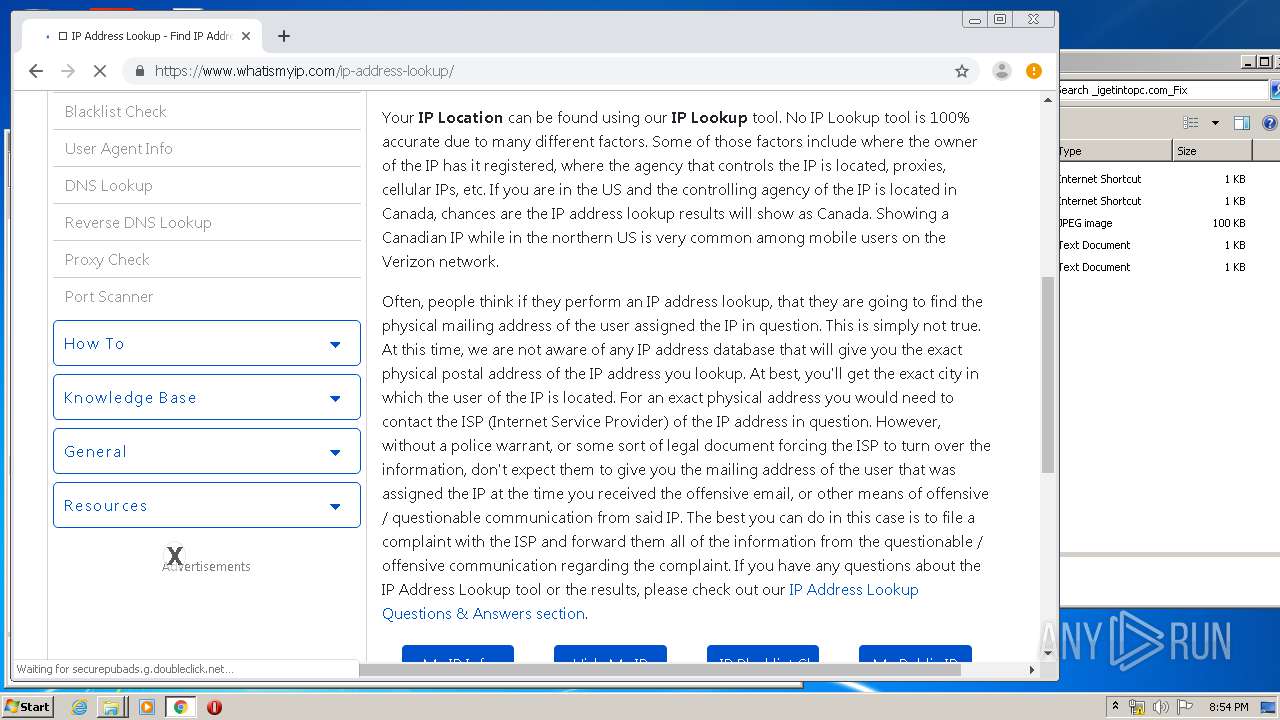The width and height of the screenshot is (1280, 720).
Task: Select the second Text Document row in Explorer
Action: click(1155, 267)
